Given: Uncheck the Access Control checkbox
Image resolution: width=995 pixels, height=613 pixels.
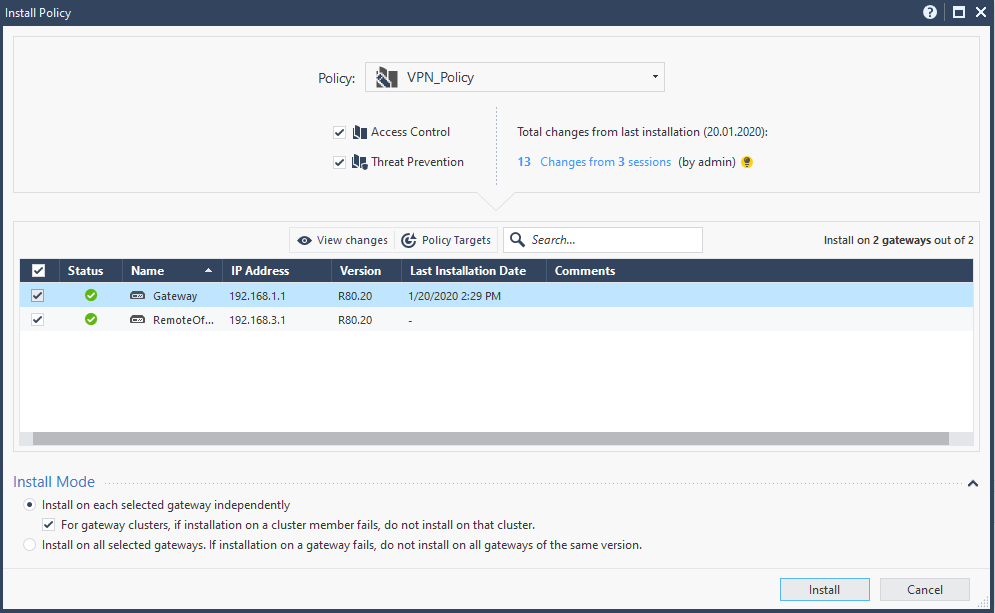Looking at the screenshot, I should (340, 132).
